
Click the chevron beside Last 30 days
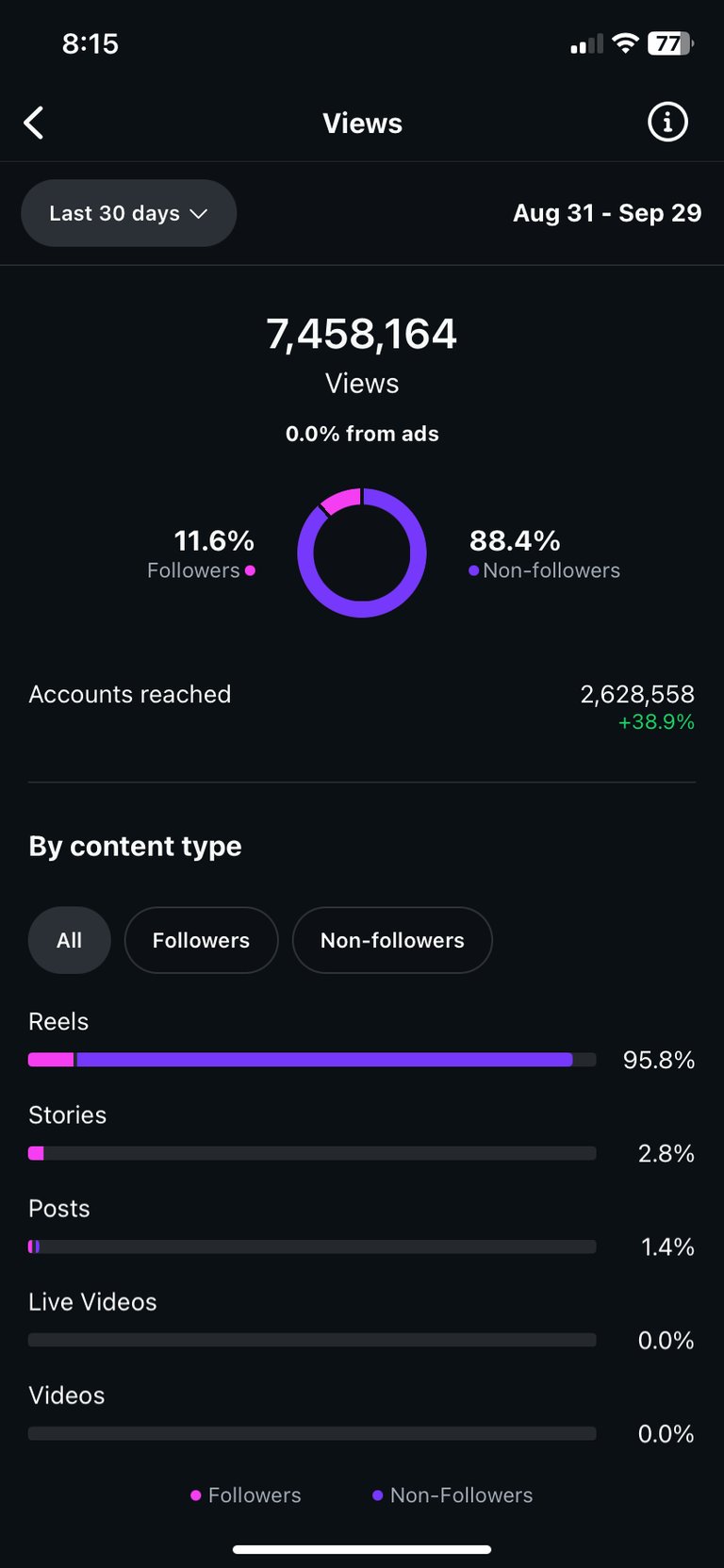199,214
